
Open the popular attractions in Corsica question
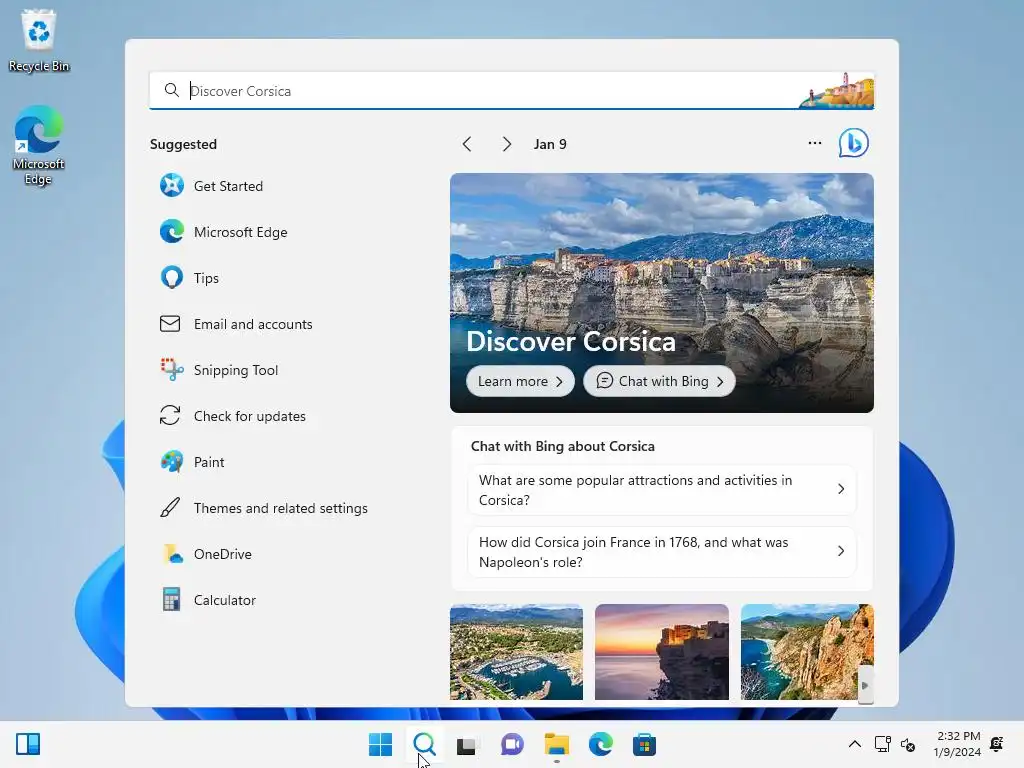click(x=662, y=490)
